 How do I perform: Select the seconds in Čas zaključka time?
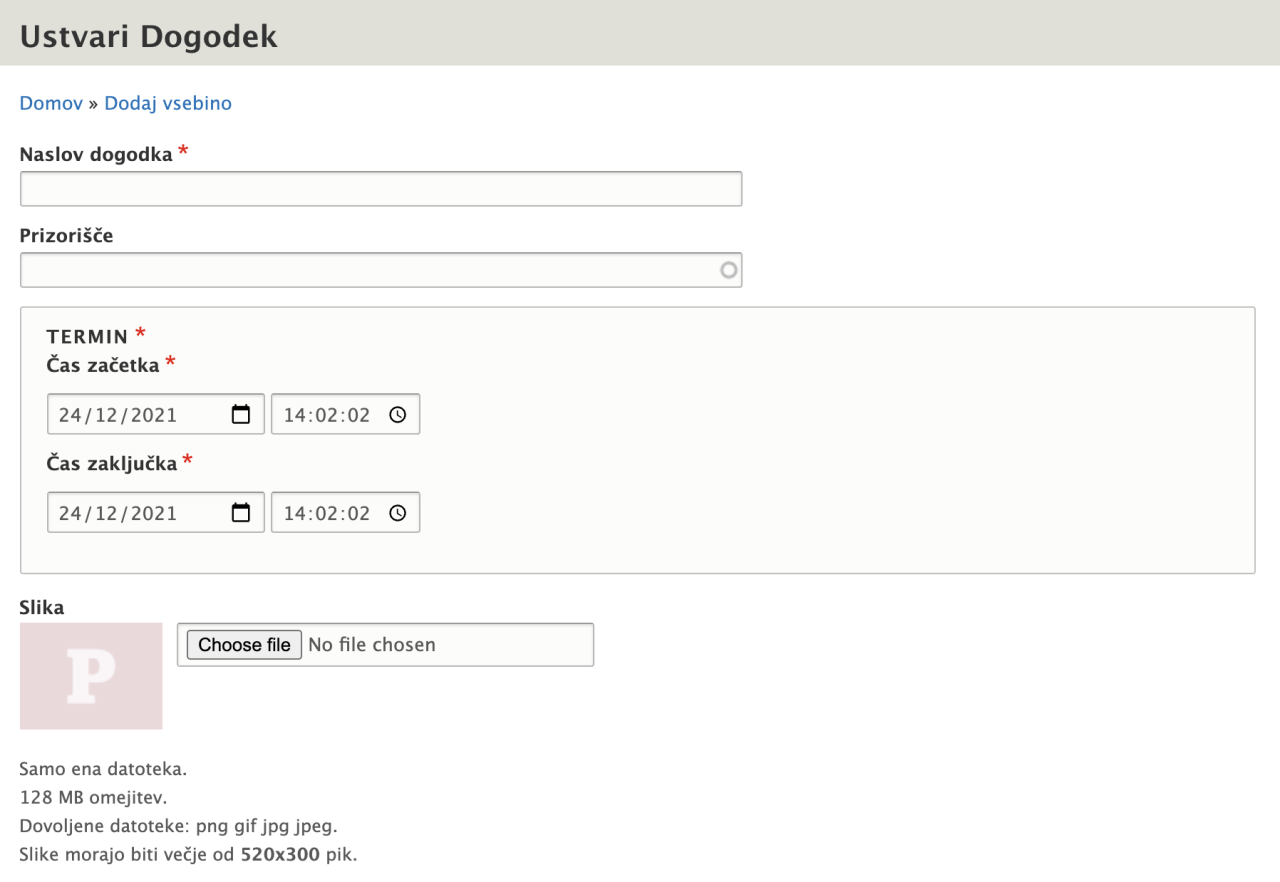pyautogui.click(x=360, y=513)
